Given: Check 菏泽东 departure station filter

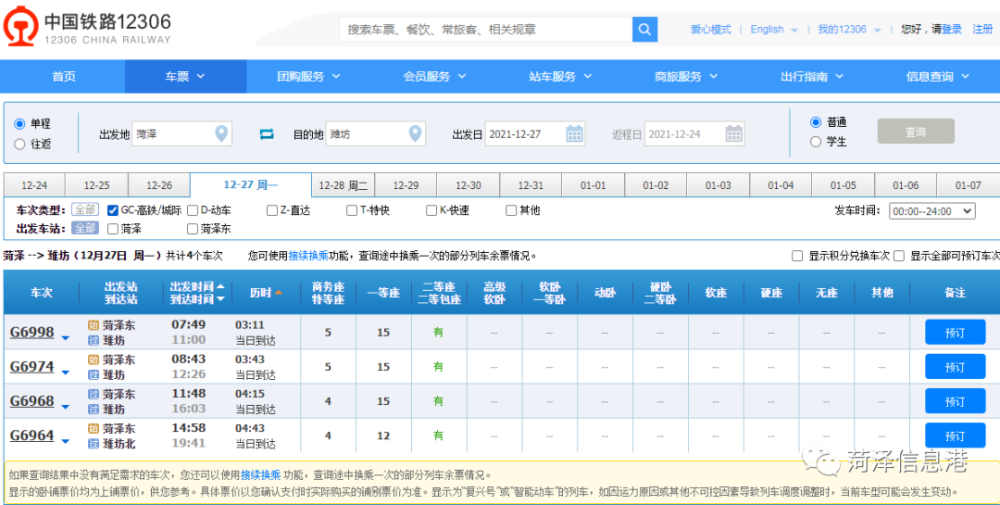Looking at the screenshot, I should click(x=192, y=228).
